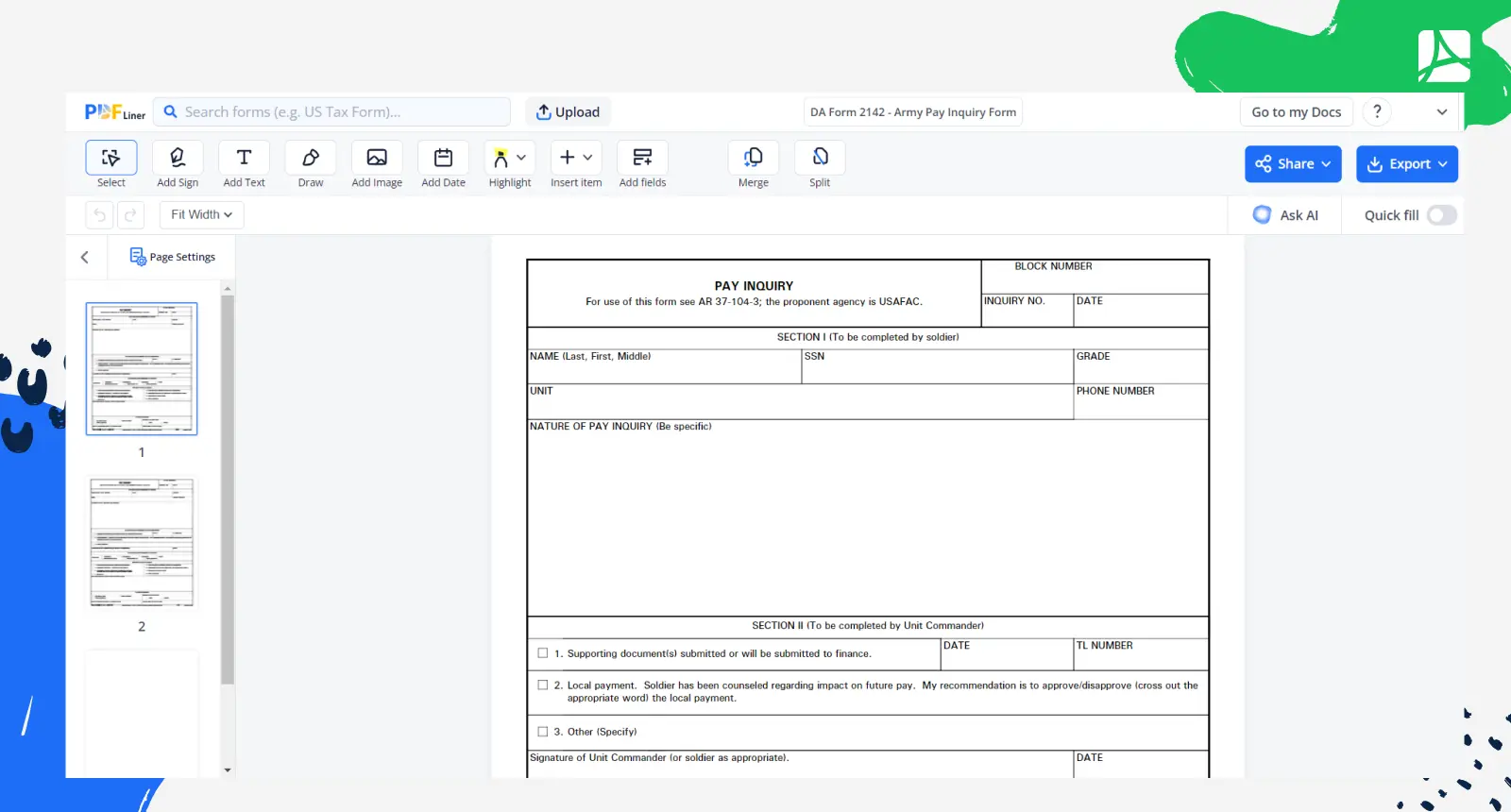The width and height of the screenshot is (1511, 812).
Task: Tick the Local payment checkbox
Action: pyautogui.click(x=543, y=685)
